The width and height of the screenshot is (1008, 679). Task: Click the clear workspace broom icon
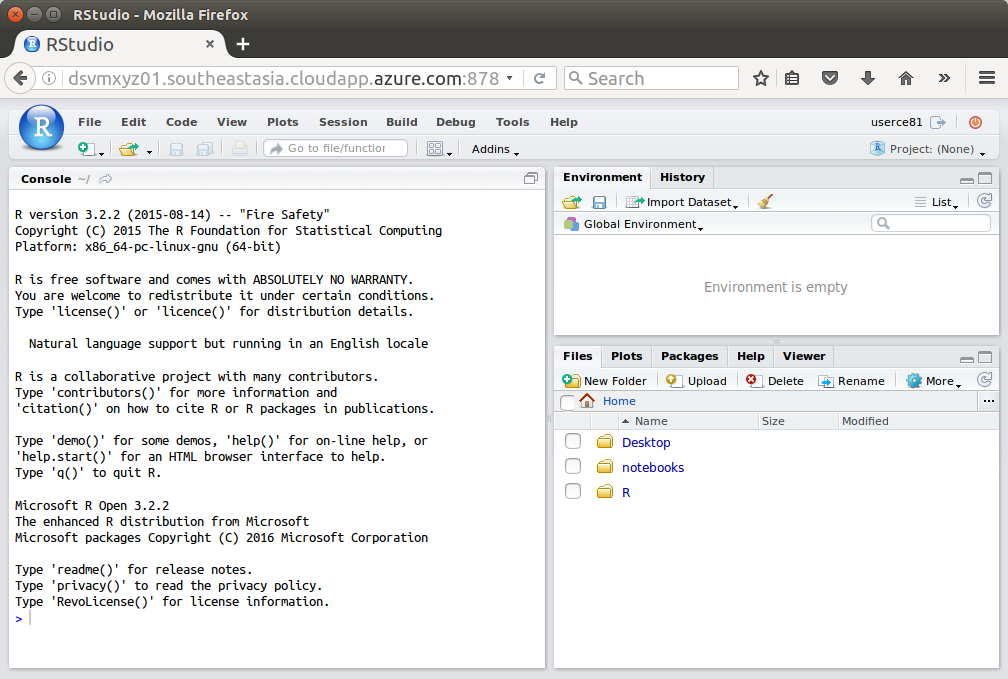[x=765, y=202]
